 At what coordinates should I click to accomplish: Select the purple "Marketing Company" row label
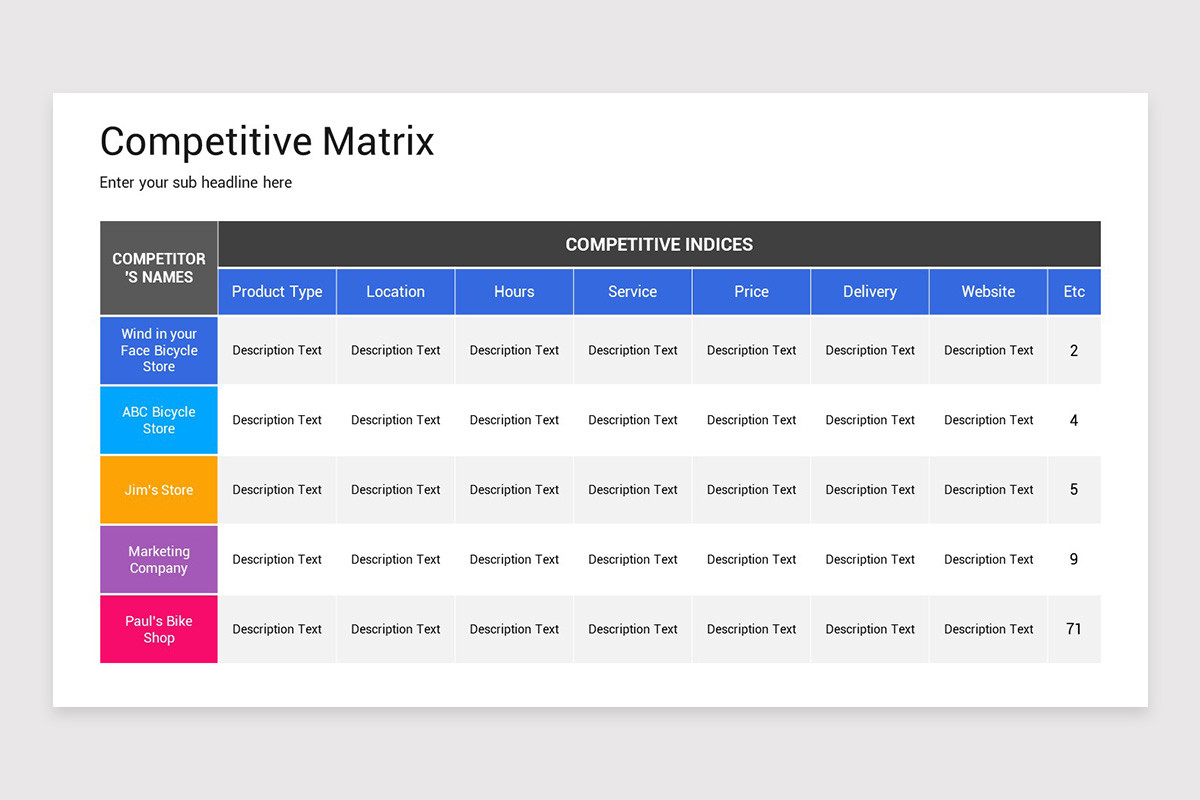coord(158,559)
